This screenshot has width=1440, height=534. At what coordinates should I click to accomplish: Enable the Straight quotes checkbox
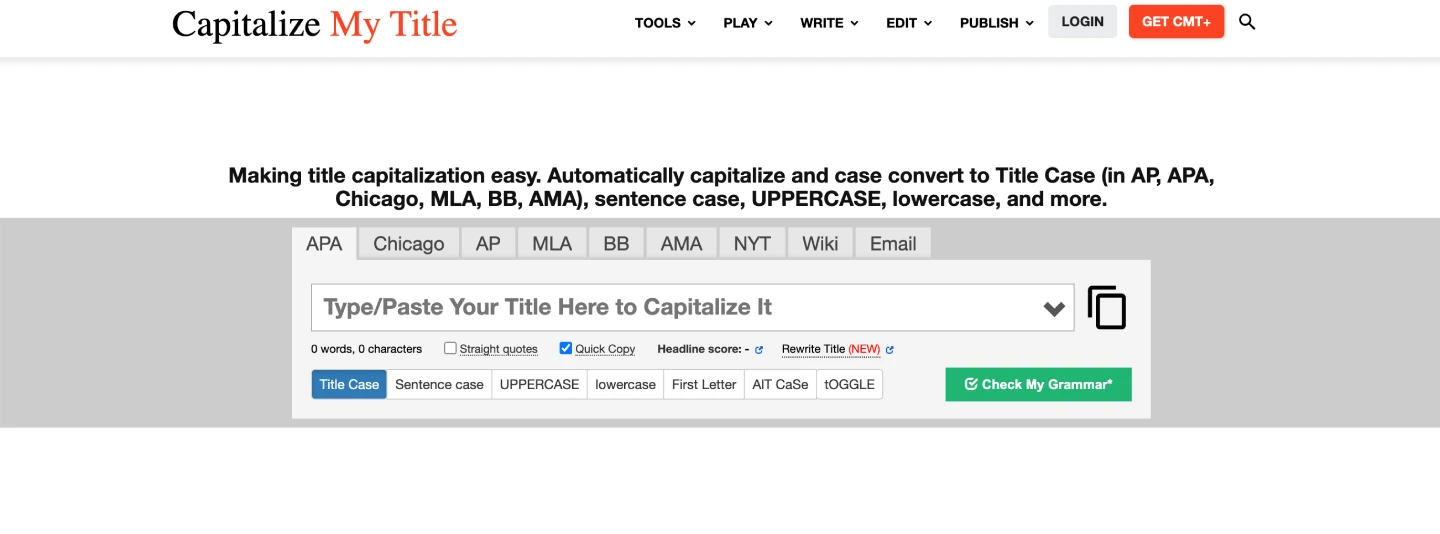click(450, 348)
